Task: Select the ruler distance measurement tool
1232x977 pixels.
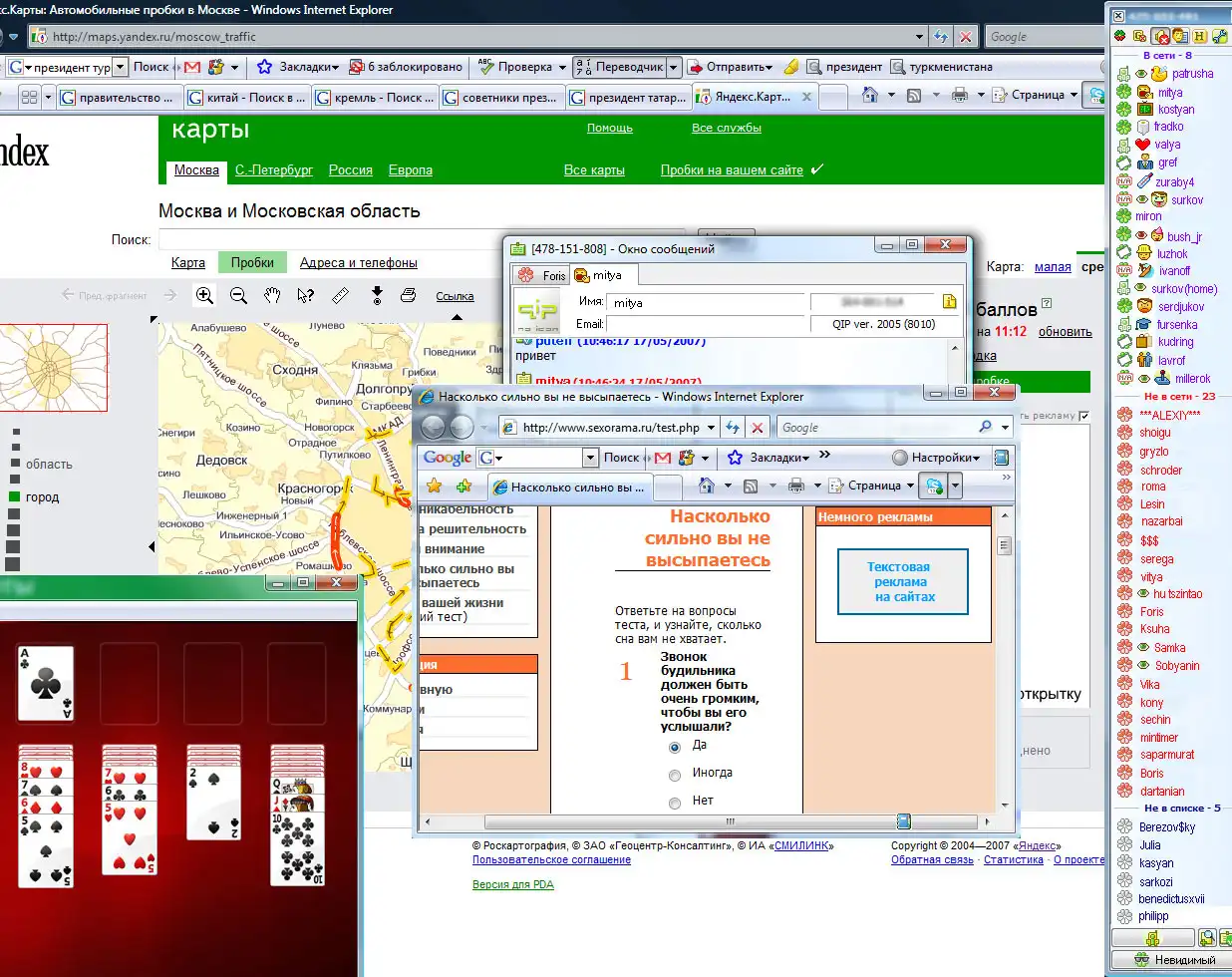Action: pos(340,295)
